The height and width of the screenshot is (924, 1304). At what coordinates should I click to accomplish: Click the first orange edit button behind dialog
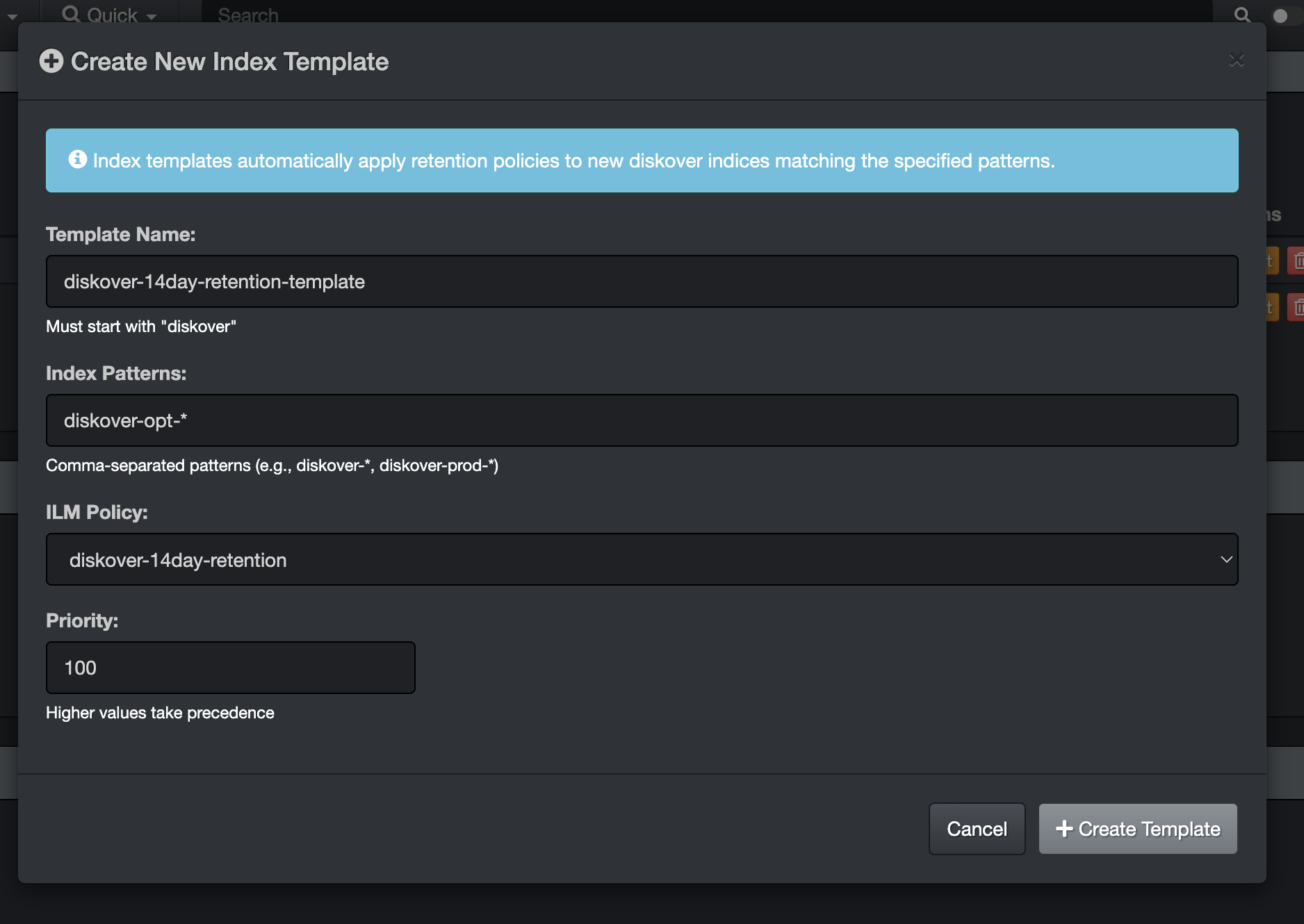(x=1272, y=261)
